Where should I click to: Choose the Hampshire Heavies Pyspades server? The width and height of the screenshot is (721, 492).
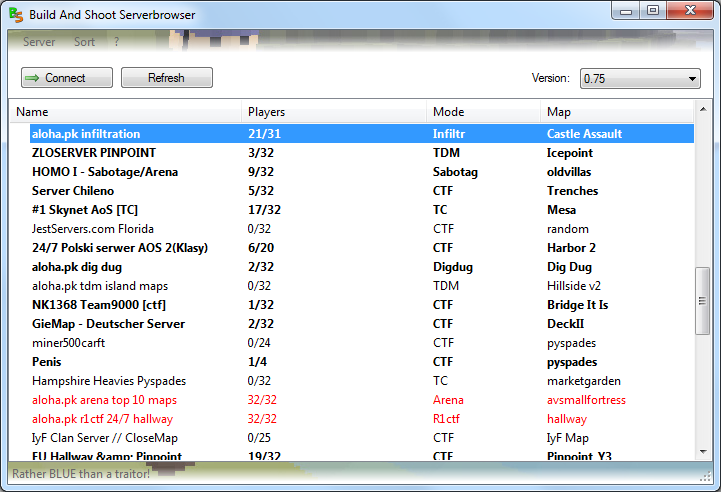click(109, 381)
